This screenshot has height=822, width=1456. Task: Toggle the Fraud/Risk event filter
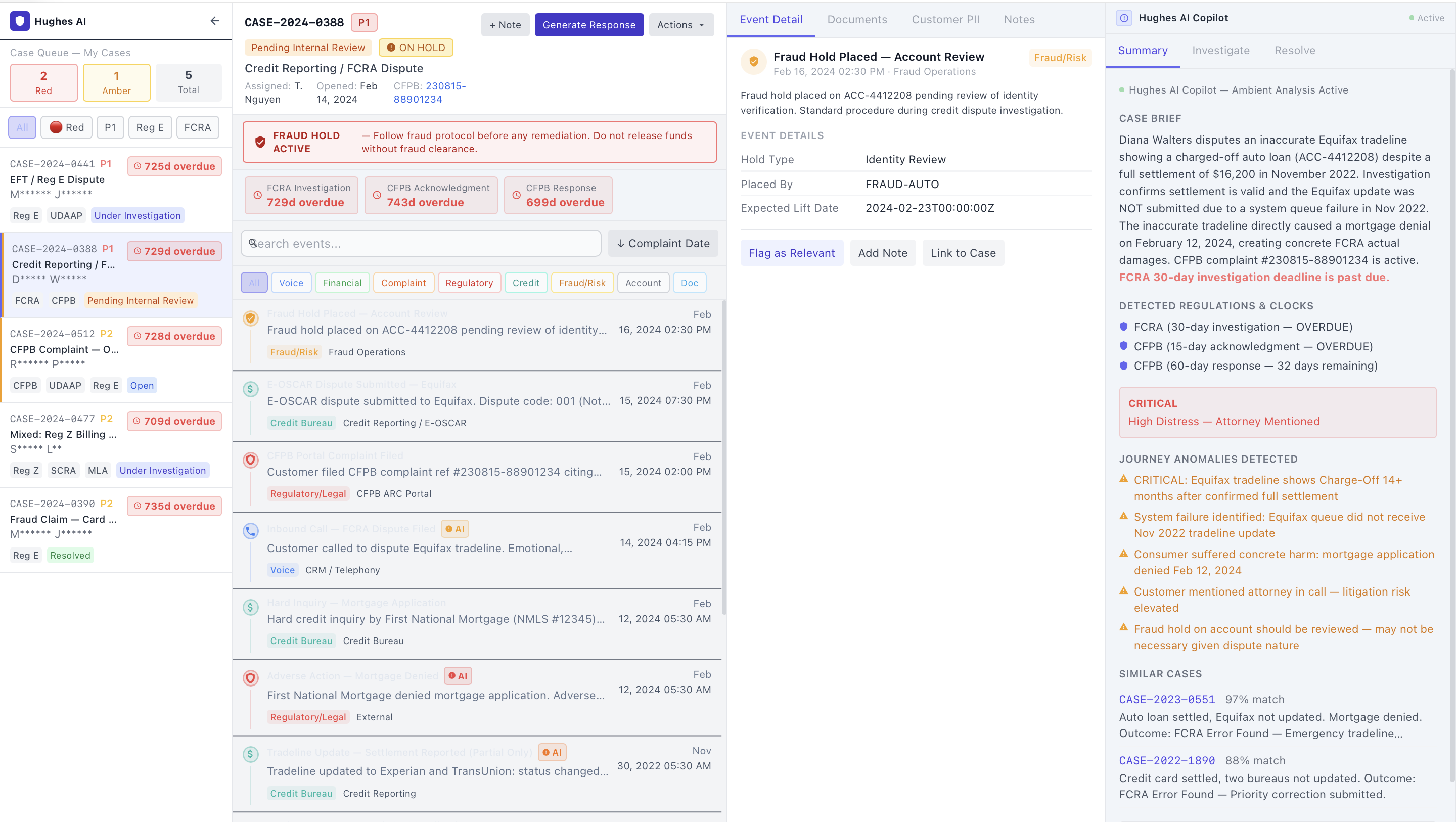point(581,283)
